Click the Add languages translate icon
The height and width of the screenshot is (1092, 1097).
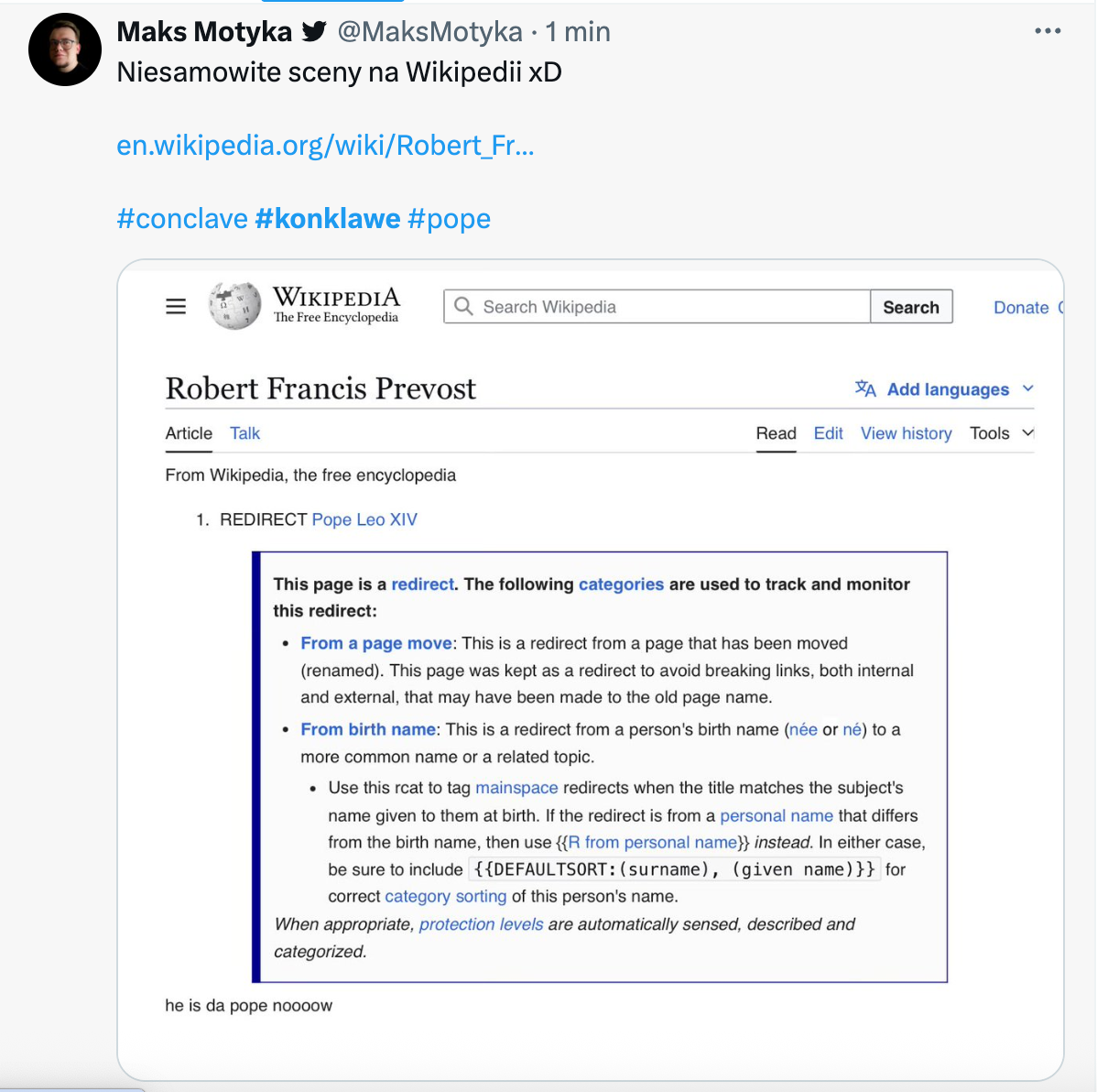pos(865,389)
